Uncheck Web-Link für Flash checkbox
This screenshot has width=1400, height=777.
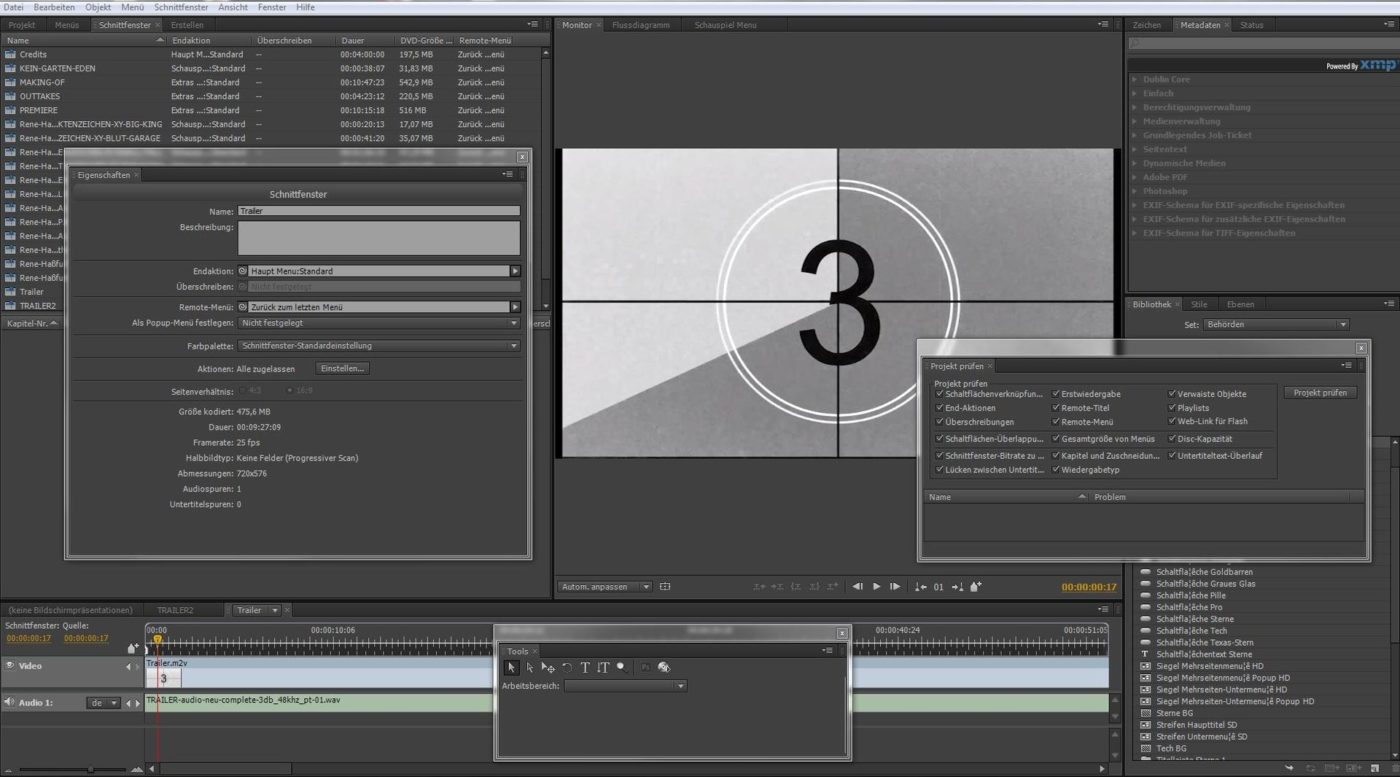click(x=1172, y=421)
